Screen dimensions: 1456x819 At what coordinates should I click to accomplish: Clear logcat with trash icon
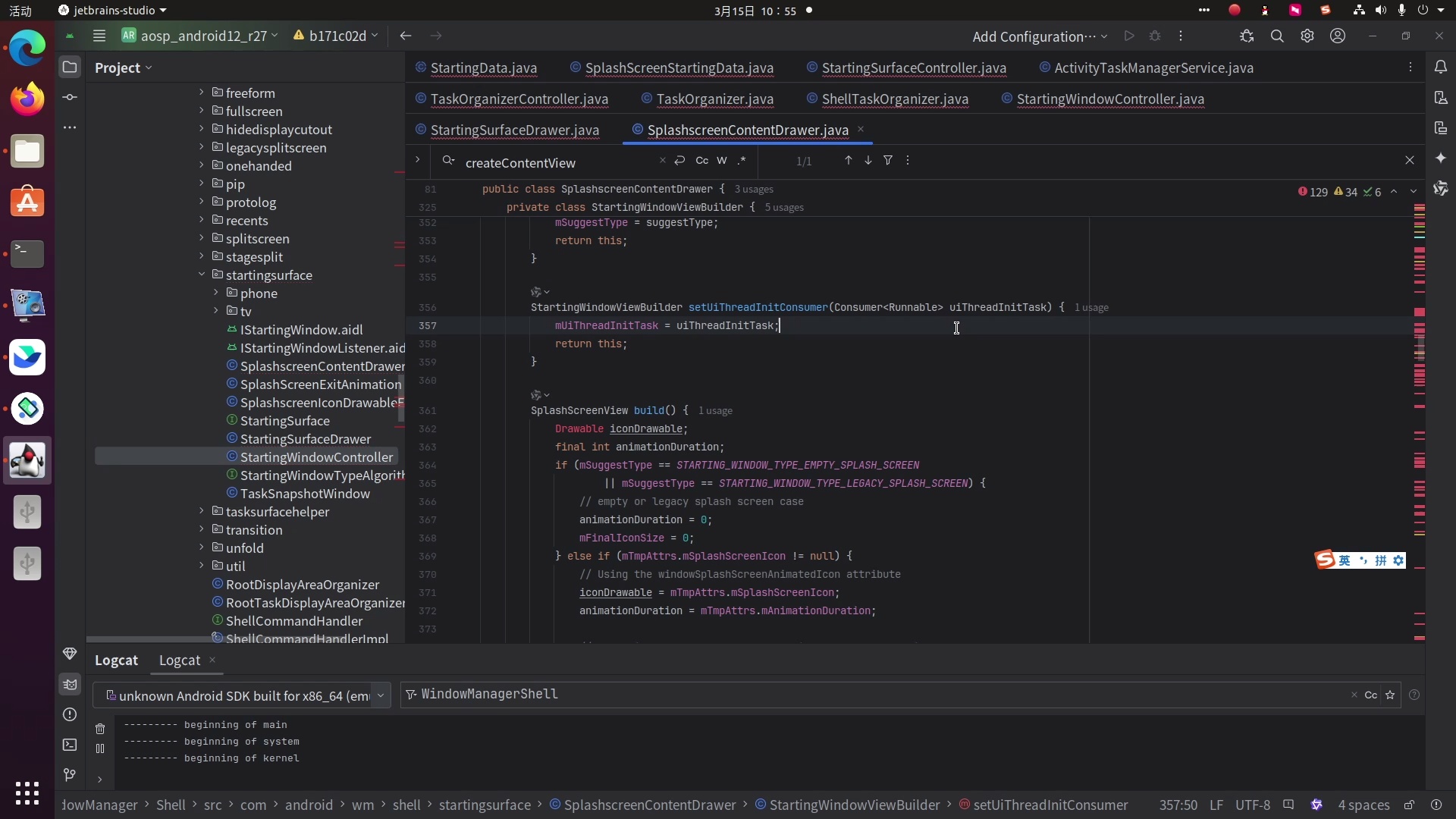100,729
